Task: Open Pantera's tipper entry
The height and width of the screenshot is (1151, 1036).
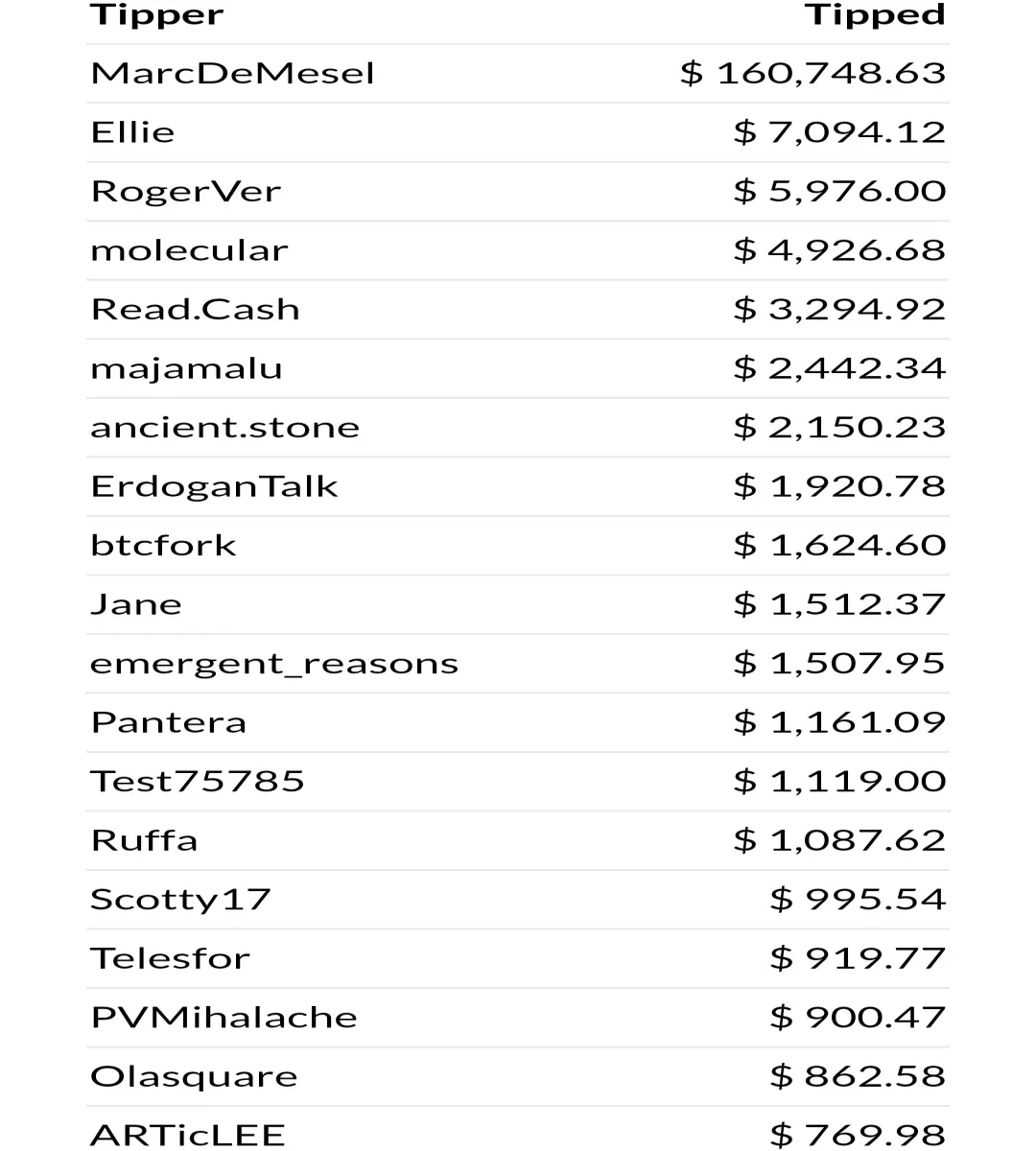Action: click(x=168, y=723)
